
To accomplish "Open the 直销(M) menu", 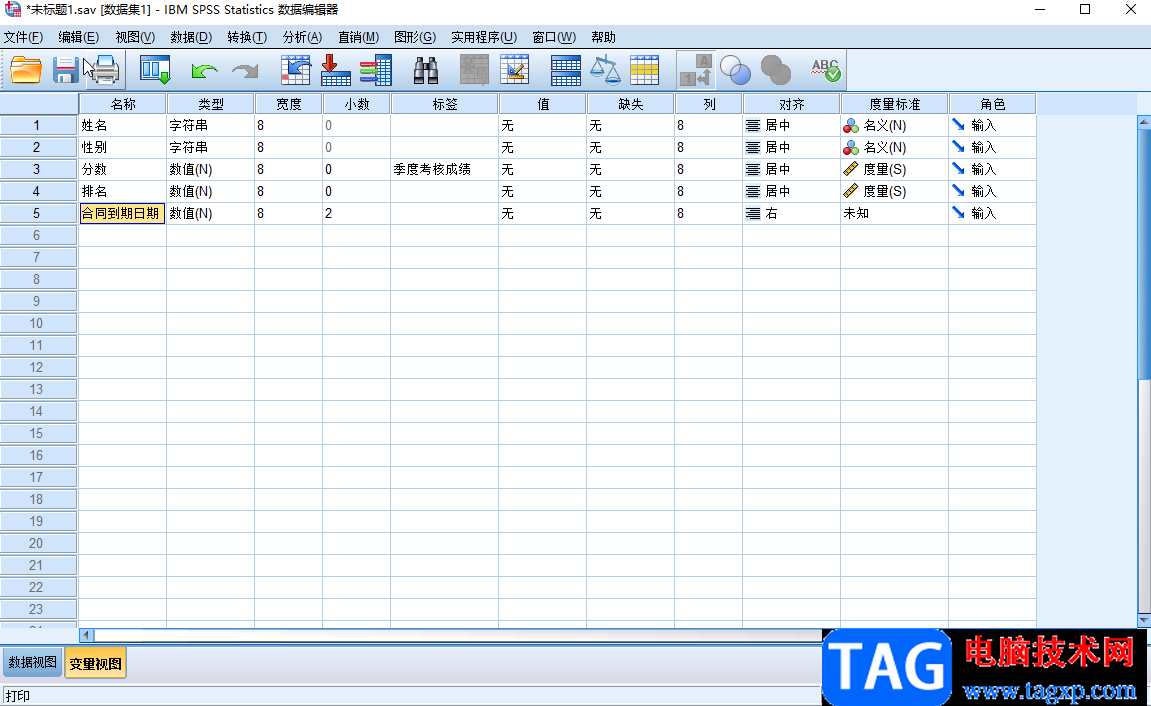I will (x=358, y=37).
